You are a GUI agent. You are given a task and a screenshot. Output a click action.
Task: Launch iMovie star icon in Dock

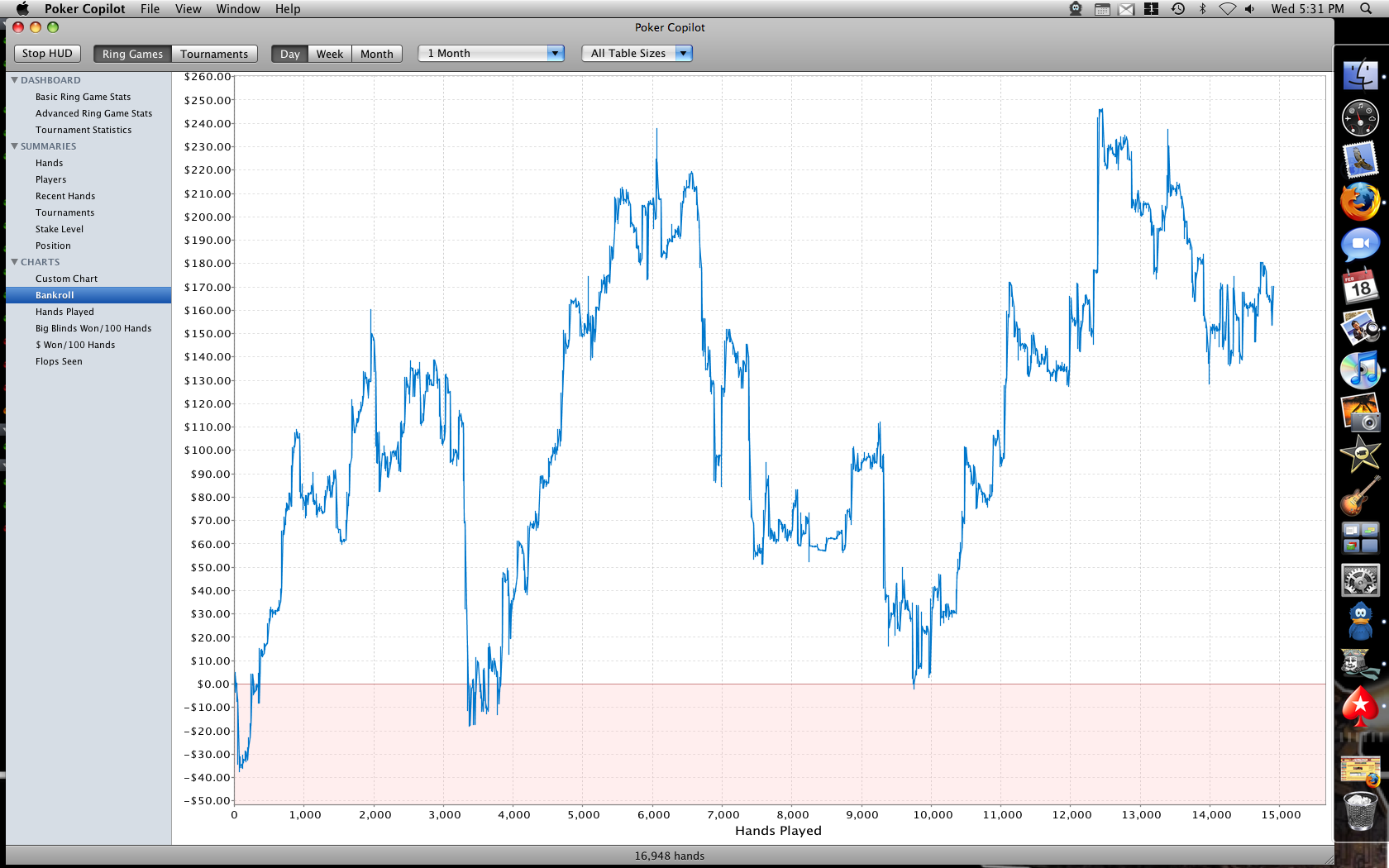1360,454
